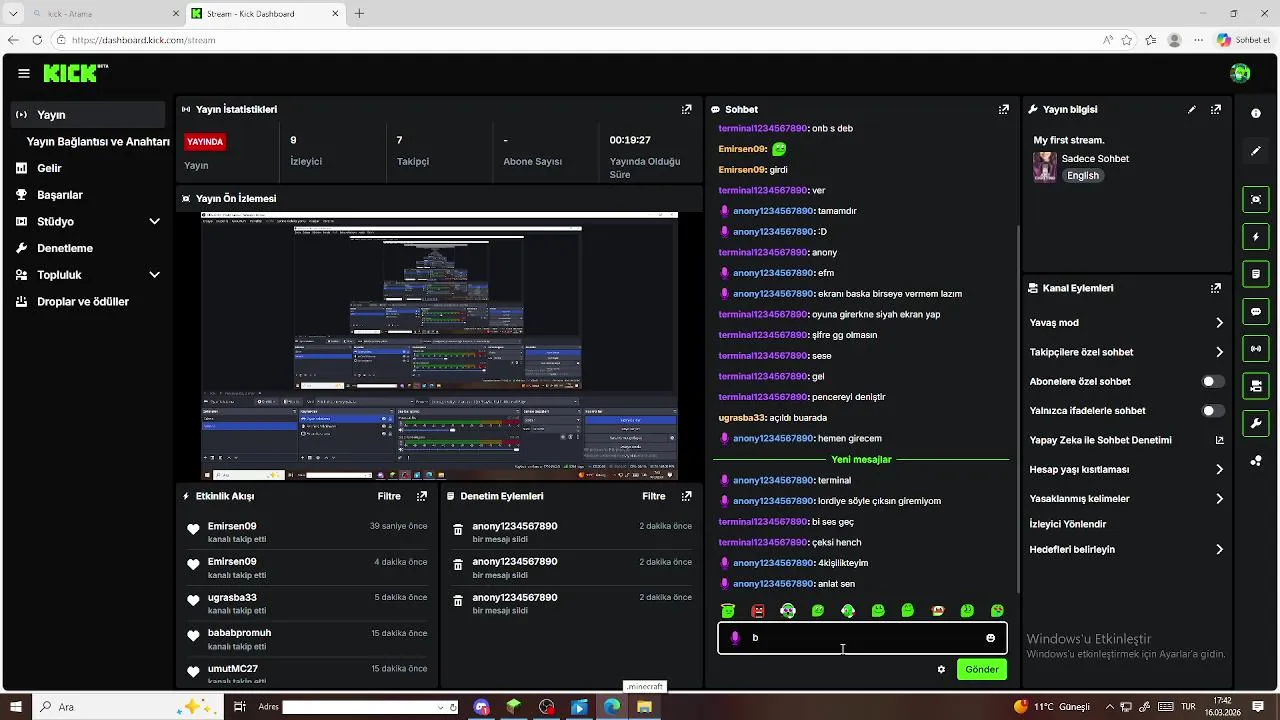
Task: Click the stream preview thumbnail
Action: coord(440,346)
